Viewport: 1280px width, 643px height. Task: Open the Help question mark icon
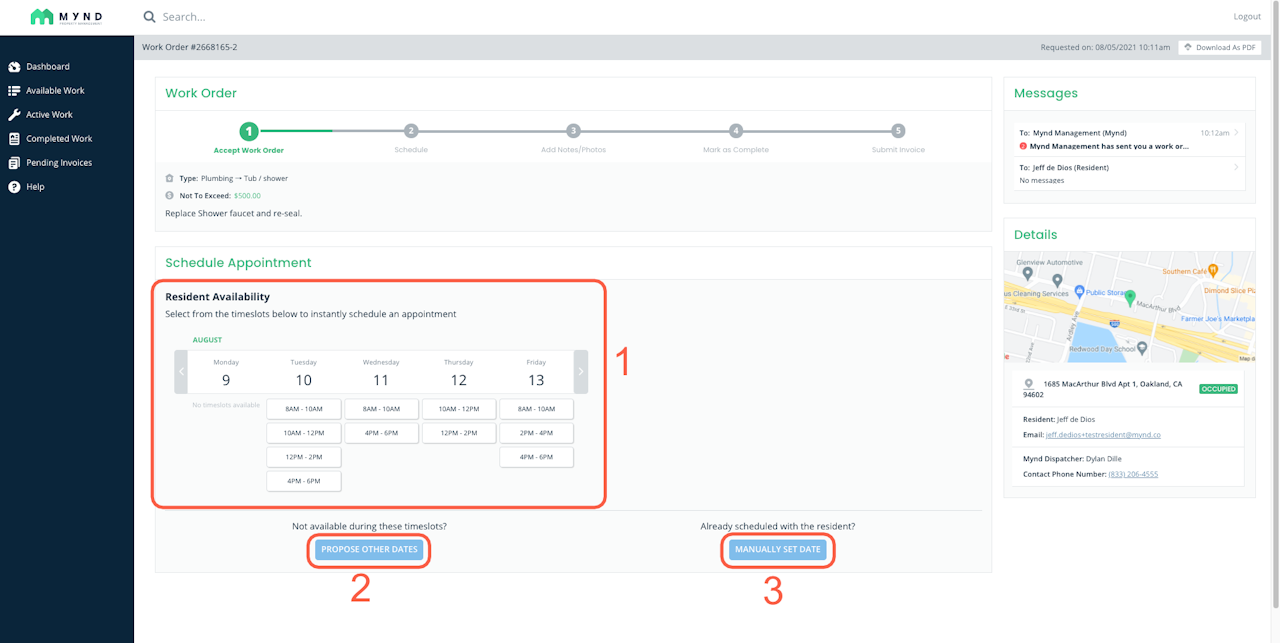coord(14,187)
